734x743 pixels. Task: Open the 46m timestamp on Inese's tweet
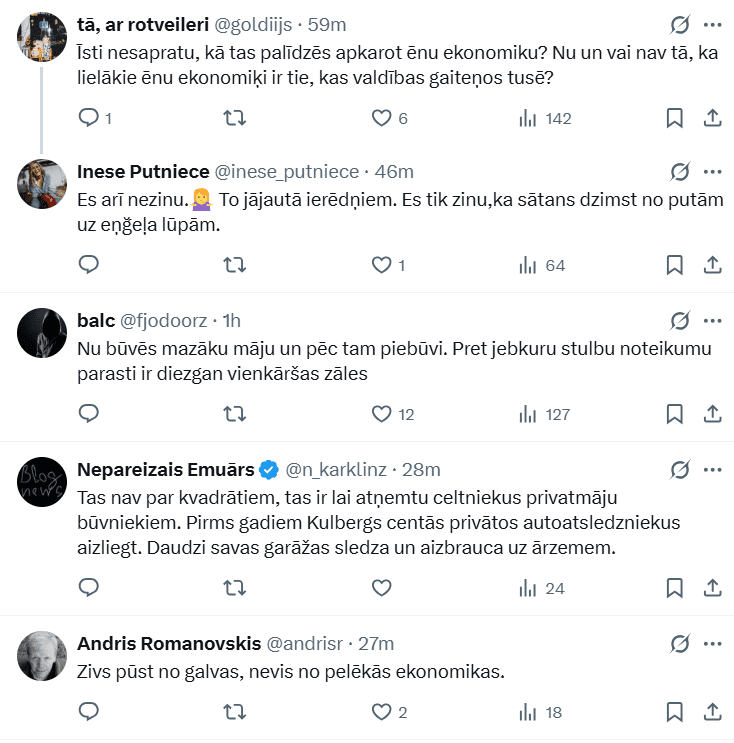(394, 171)
